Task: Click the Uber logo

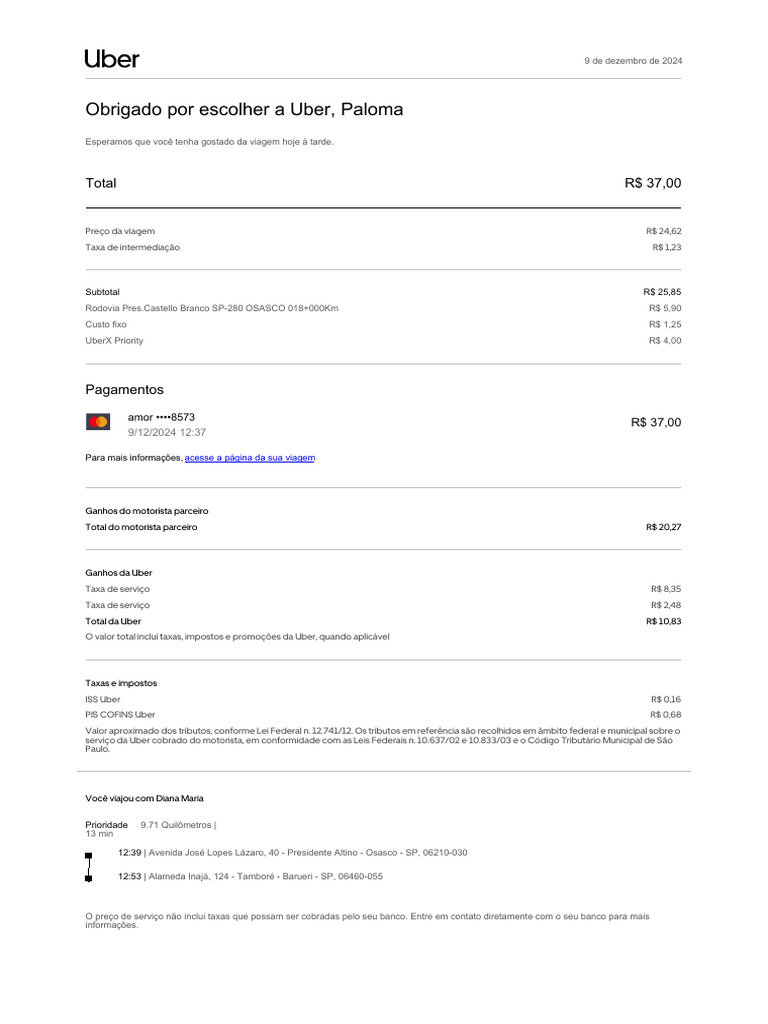Action: click(112, 59)
